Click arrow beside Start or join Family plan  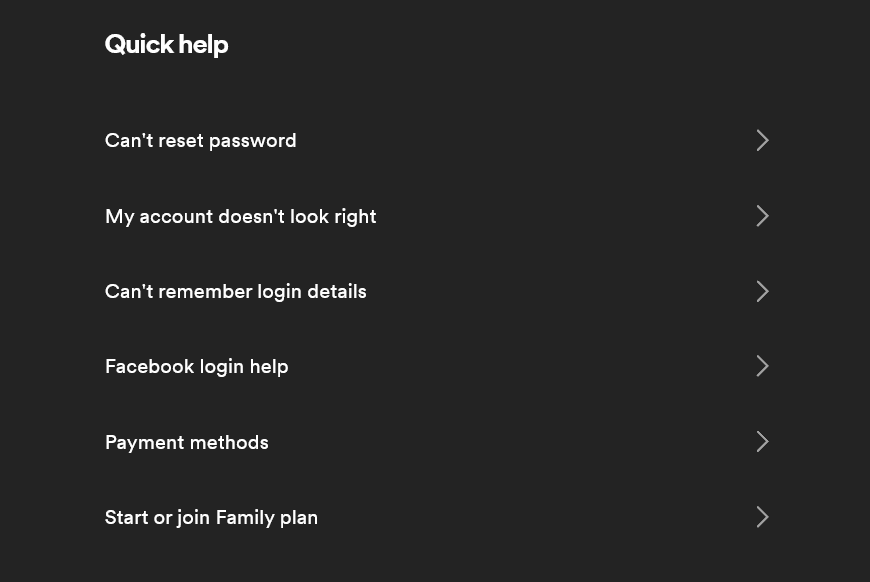click(762, 517)
